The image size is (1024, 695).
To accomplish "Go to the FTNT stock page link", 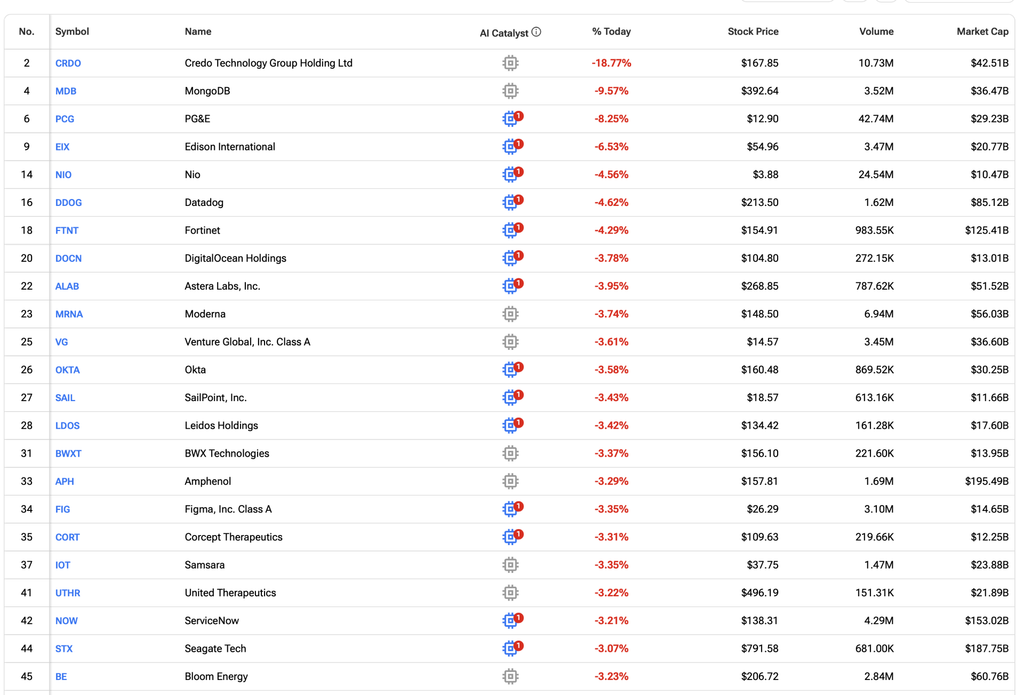I will tap(67, 231).
